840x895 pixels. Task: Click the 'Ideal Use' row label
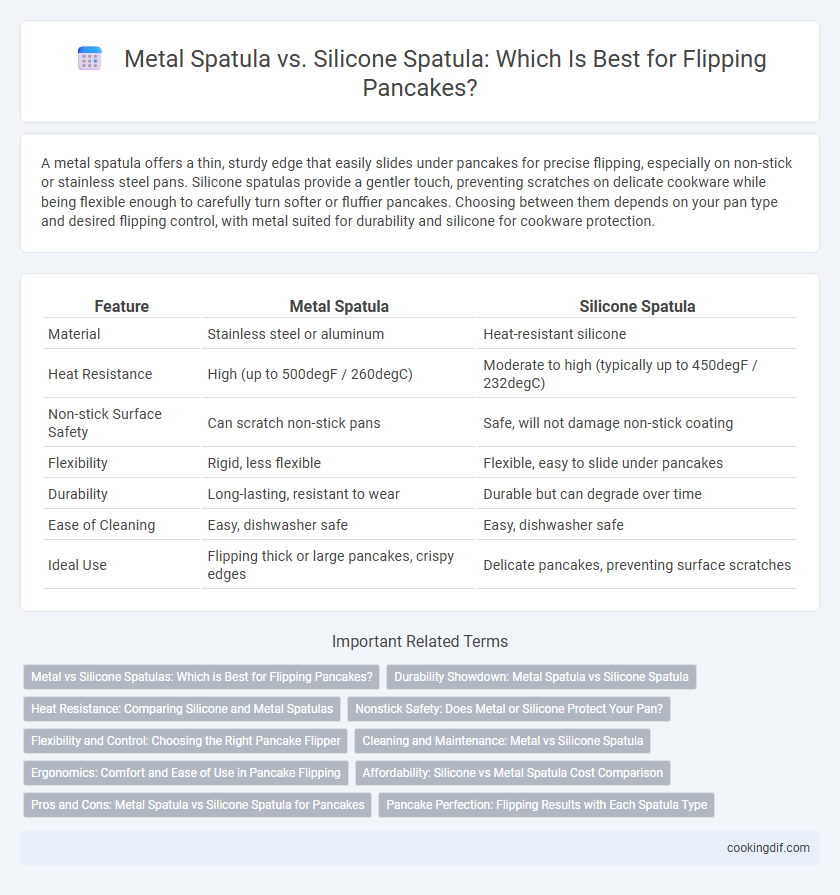(x=78, y=565)
